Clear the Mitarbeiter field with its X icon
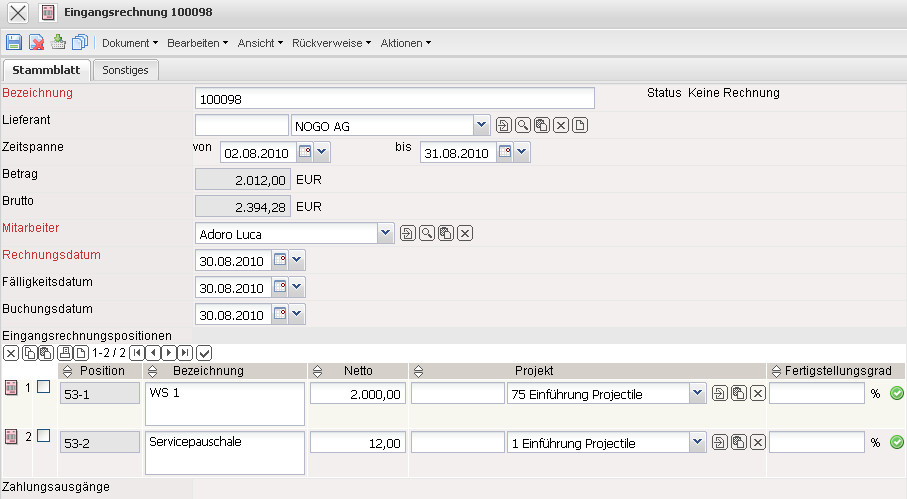Image resolution: width=907 pixels, height=499 pixels. (465, 233)
